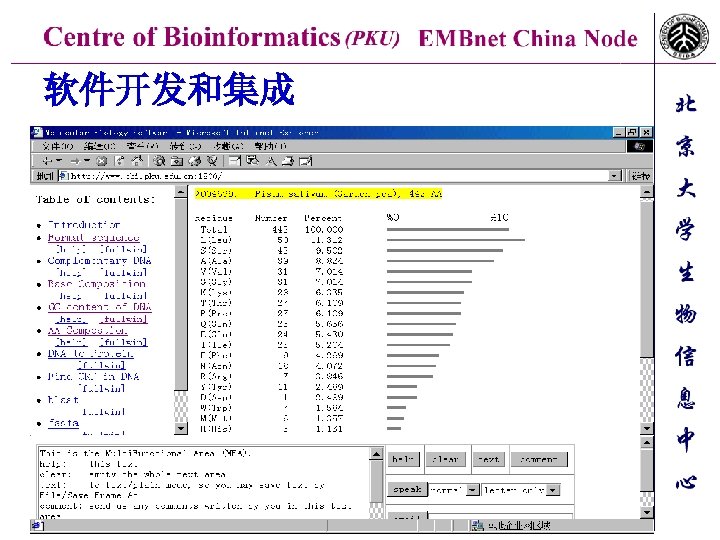Open dropdown arrow beside the Back button

tap(59, 161)
